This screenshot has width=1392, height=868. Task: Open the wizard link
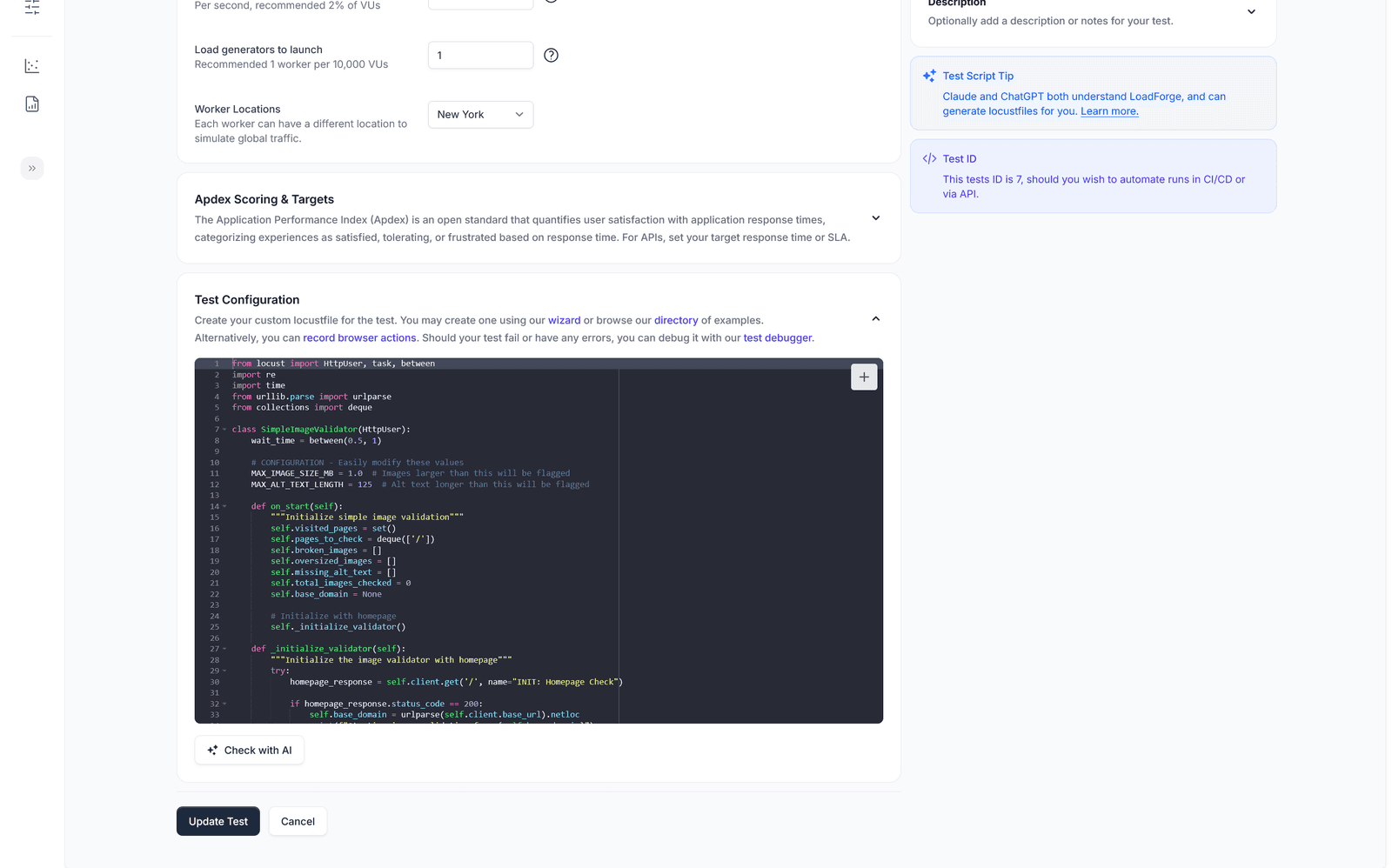pos(564,320)
